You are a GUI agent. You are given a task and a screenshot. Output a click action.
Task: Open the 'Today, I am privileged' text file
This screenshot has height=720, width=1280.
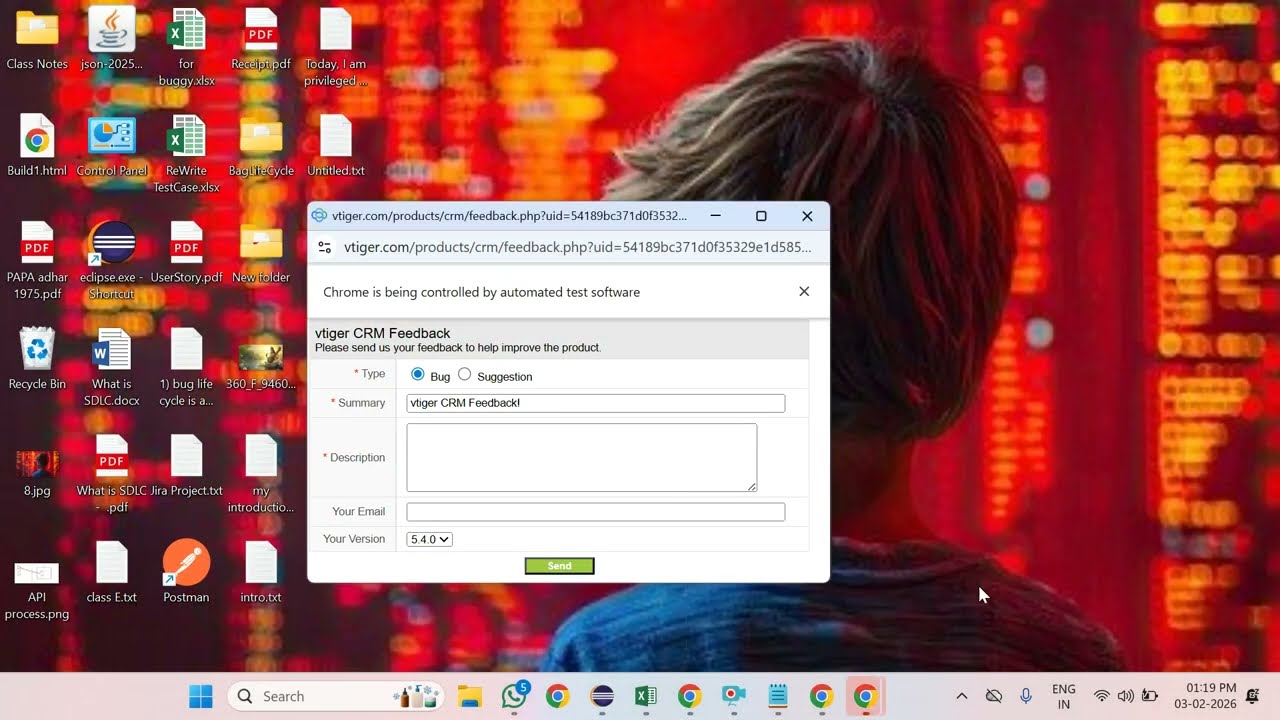click(x=336, y=28)
